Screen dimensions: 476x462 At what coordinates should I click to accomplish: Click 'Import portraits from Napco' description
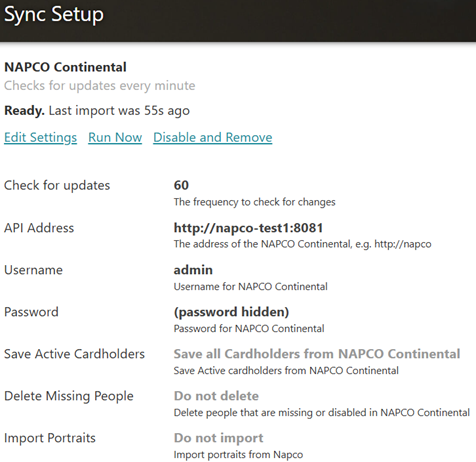pos(238,455)
